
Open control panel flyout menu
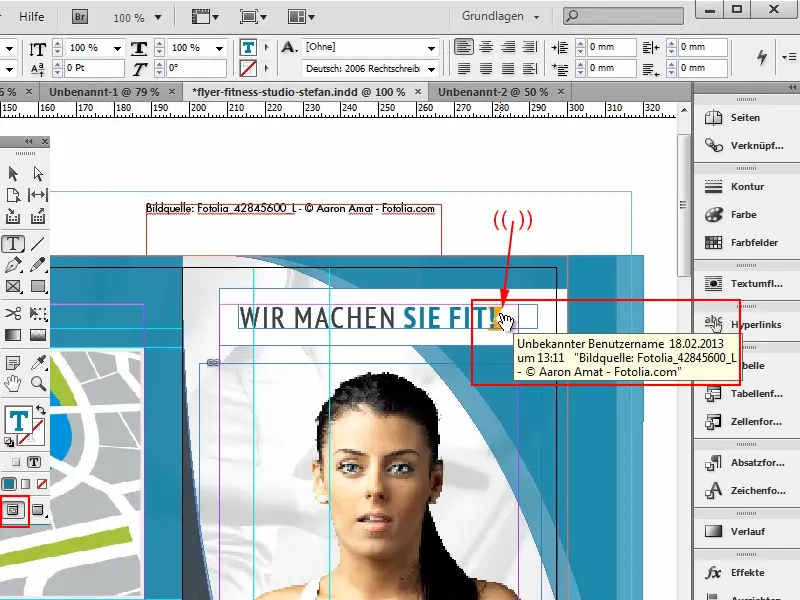(789, 57)
